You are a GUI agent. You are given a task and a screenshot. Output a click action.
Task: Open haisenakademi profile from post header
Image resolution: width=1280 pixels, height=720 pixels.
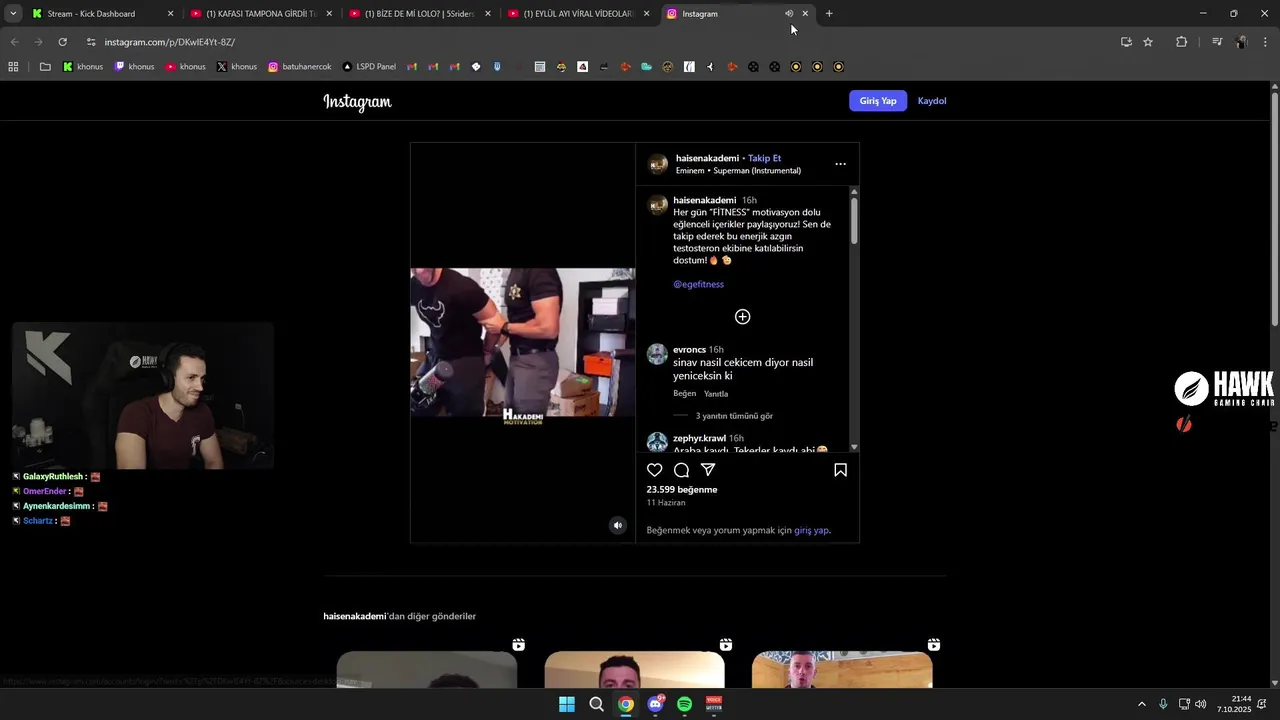tap(707, 158)
